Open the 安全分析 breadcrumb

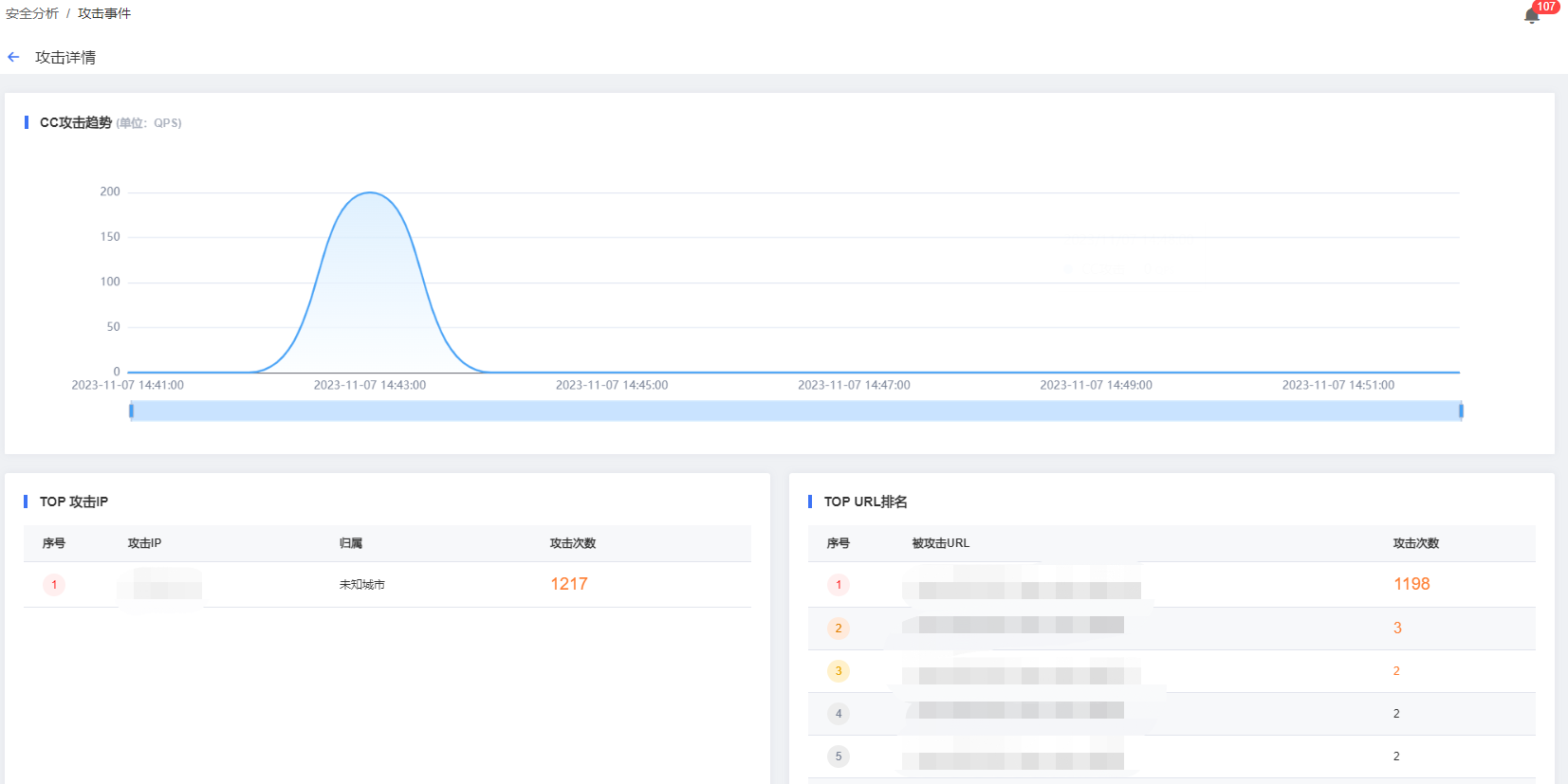tap(32, 13)
